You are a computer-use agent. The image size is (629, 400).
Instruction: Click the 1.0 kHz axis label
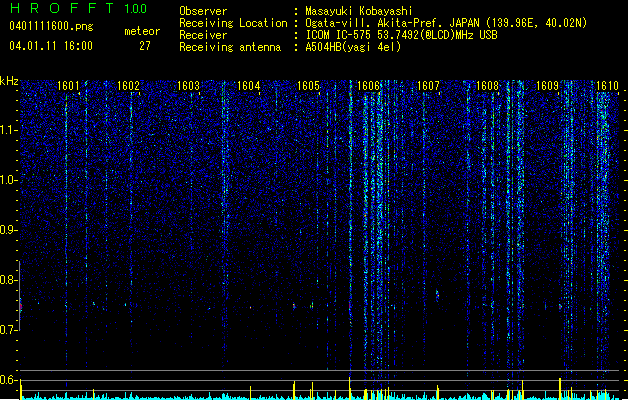pos(8,180)
